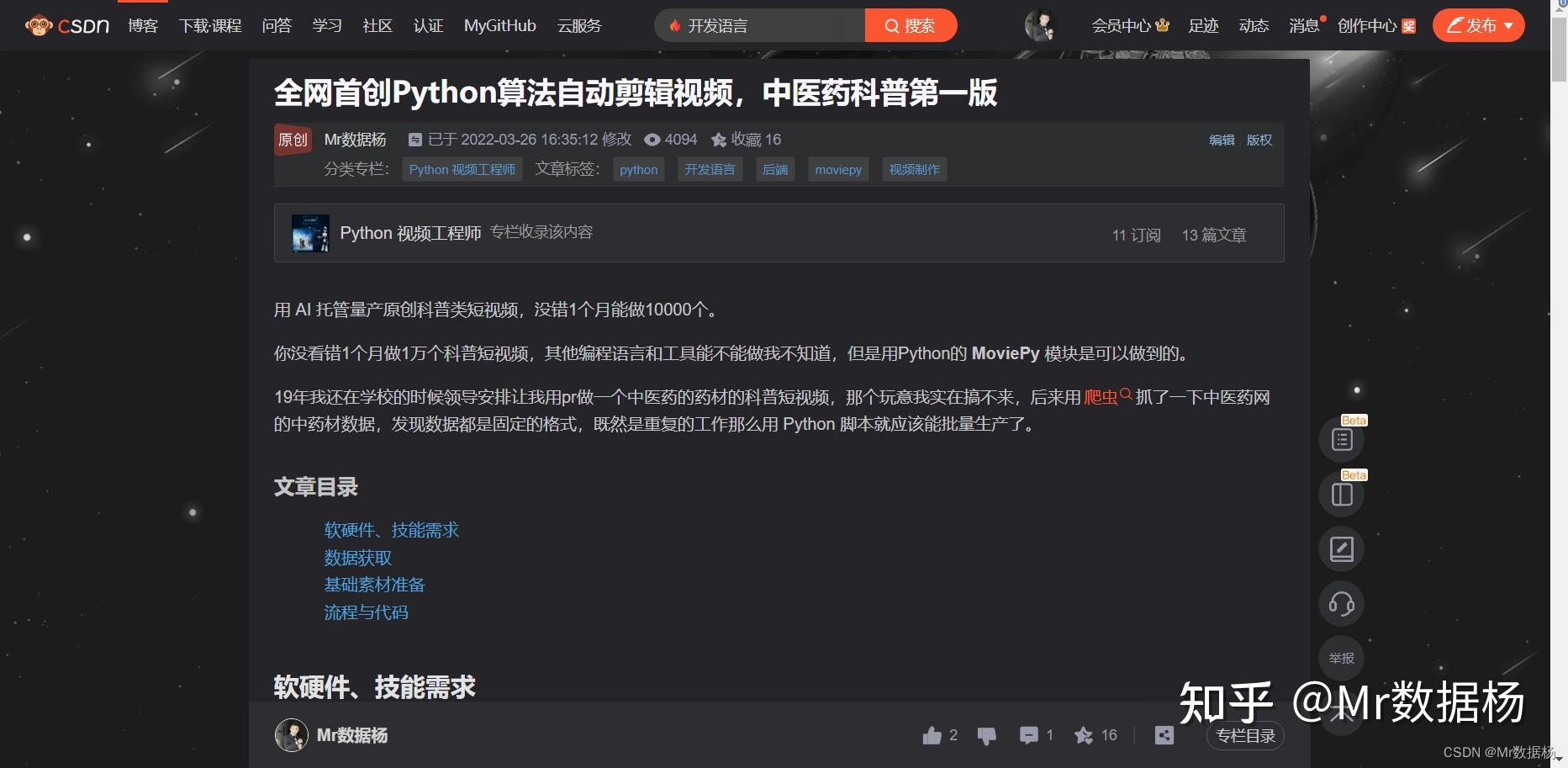Open the notes pencil icon in sidebar
This screenshot has width=1568, height=768.
[1340, 548]
